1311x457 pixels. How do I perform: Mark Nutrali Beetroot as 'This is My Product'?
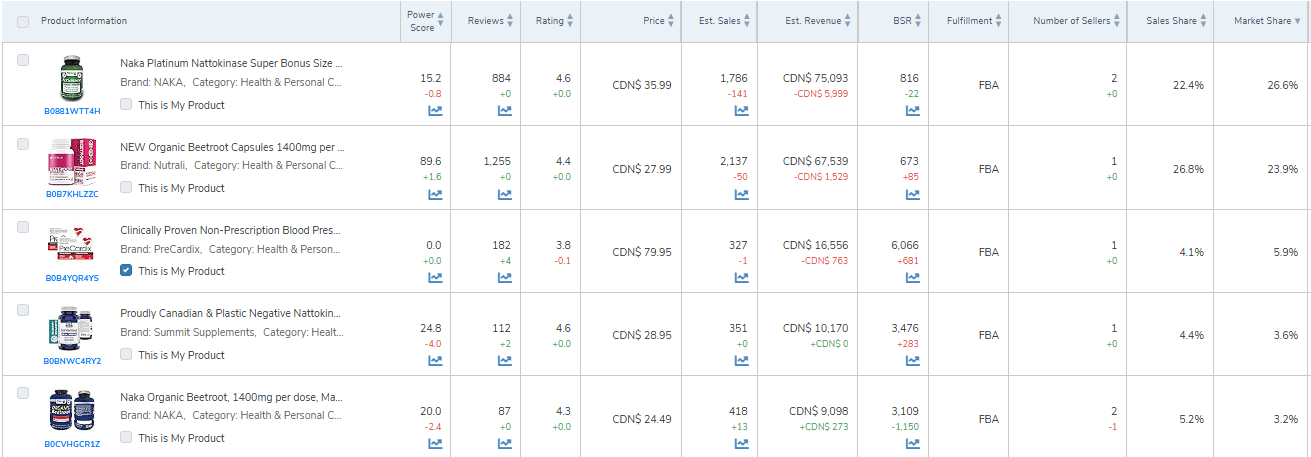click(126, 187)
